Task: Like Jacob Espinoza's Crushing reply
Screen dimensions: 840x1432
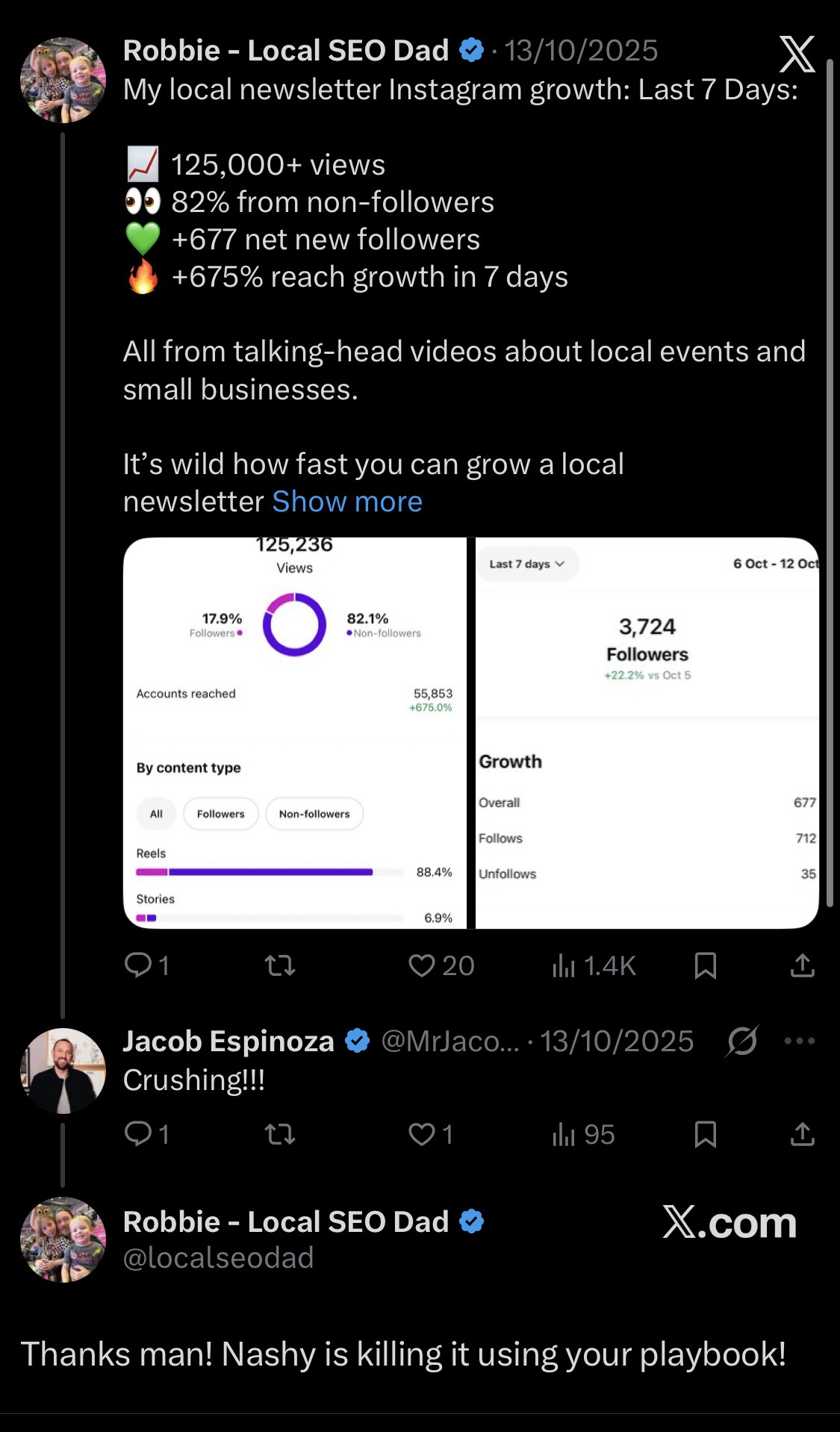Action: (422, 1135)
